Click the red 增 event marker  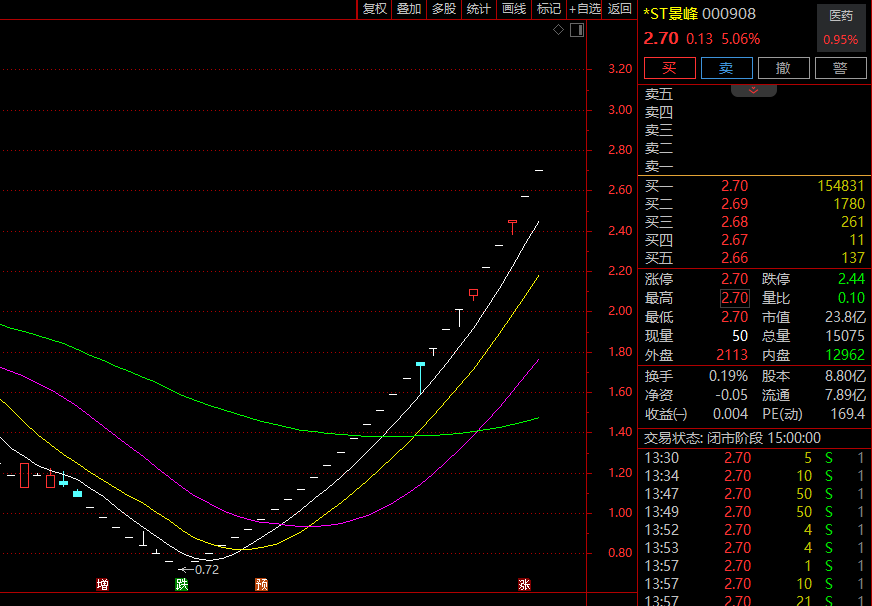point(102,584)
